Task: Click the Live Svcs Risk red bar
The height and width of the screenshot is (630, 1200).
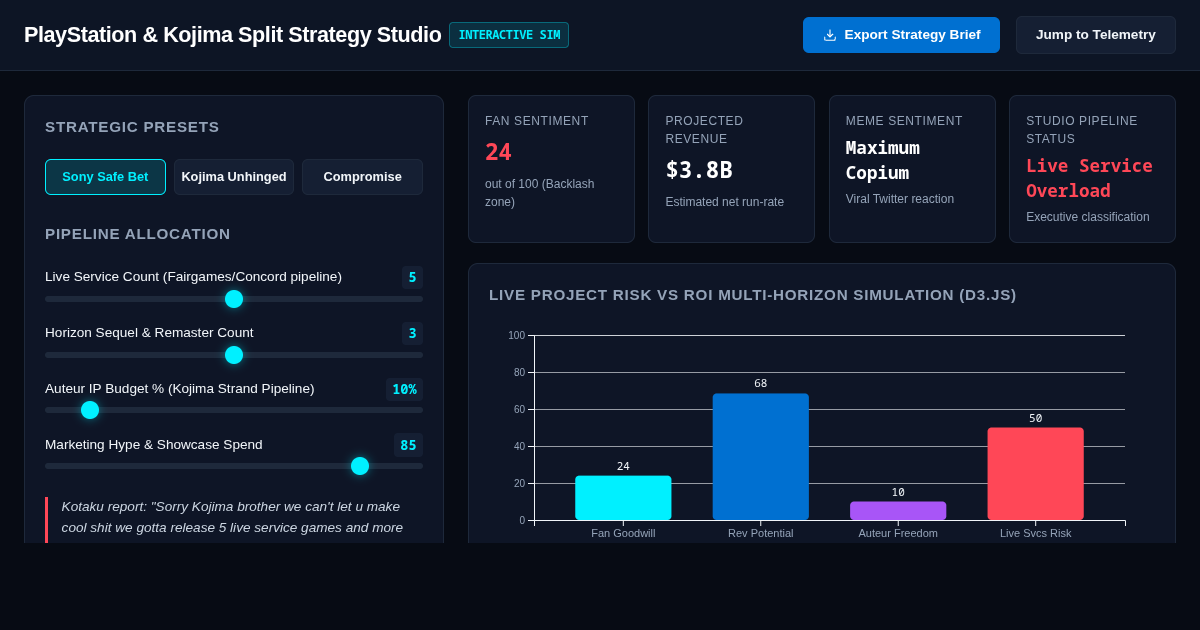Action: tap(1035, 474)
